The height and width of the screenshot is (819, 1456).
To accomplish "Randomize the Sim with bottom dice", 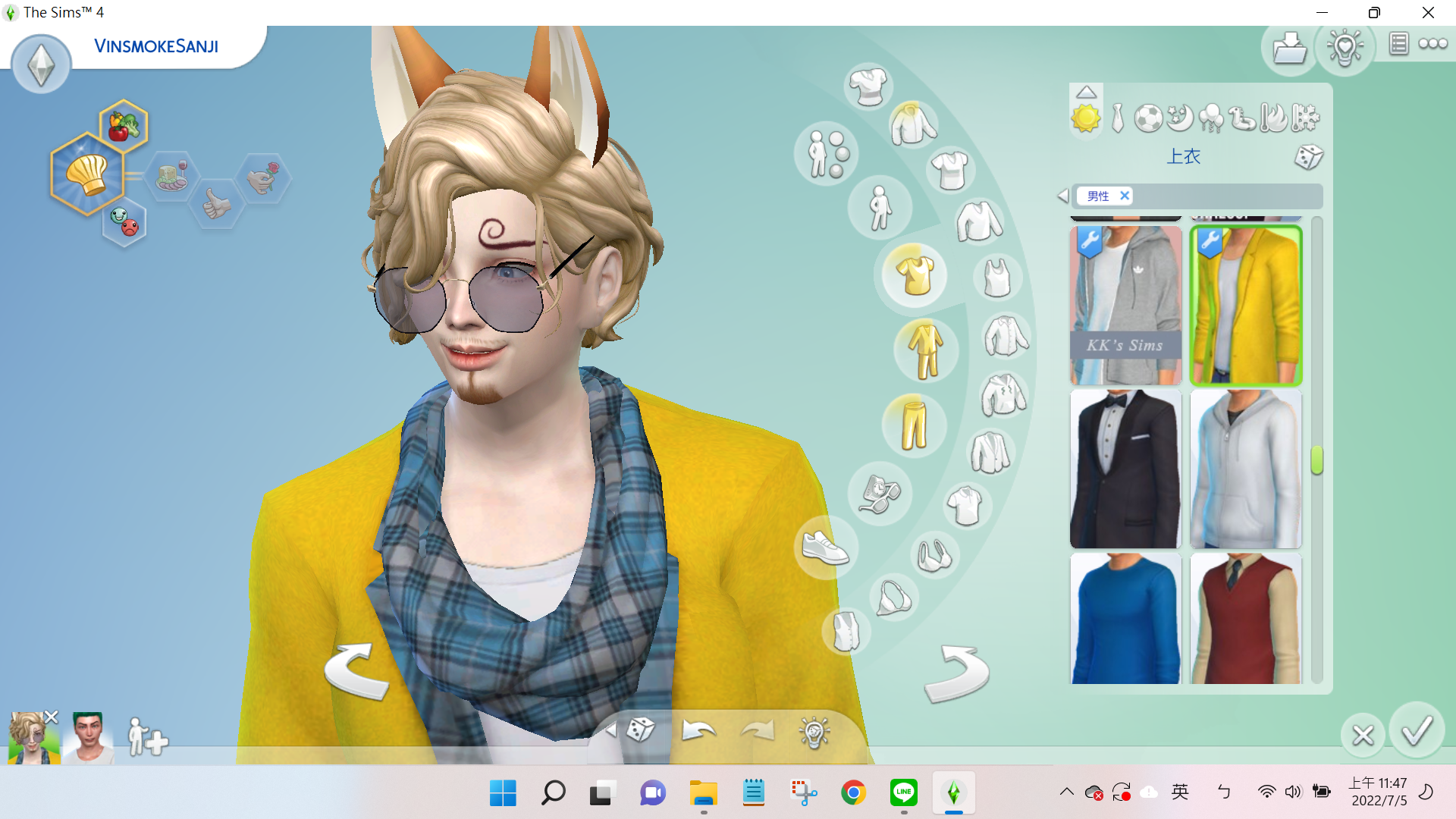I will pyautogui.click(x=641, y=730).
